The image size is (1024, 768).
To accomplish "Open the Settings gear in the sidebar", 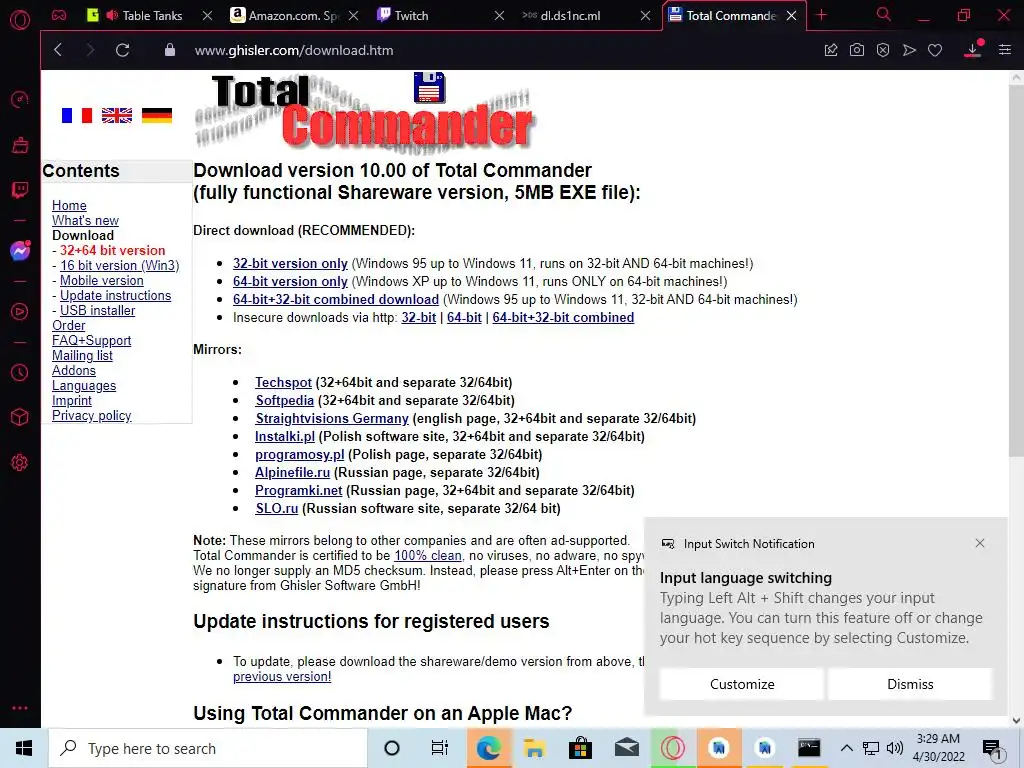I will [20, 462].
